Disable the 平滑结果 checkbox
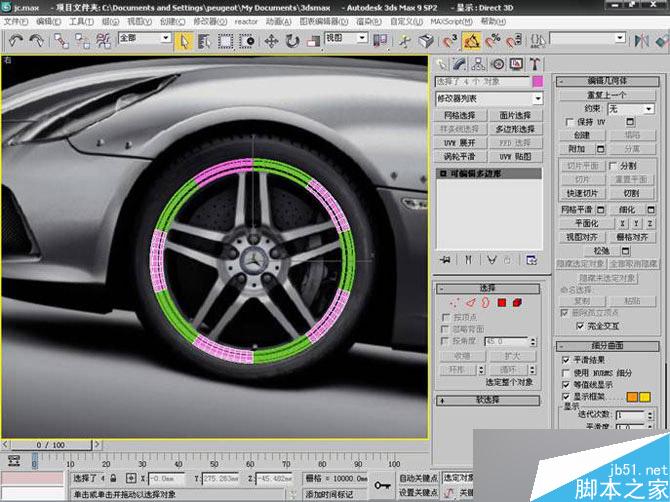The image size is (670, 502). click(x=566, y=359)
